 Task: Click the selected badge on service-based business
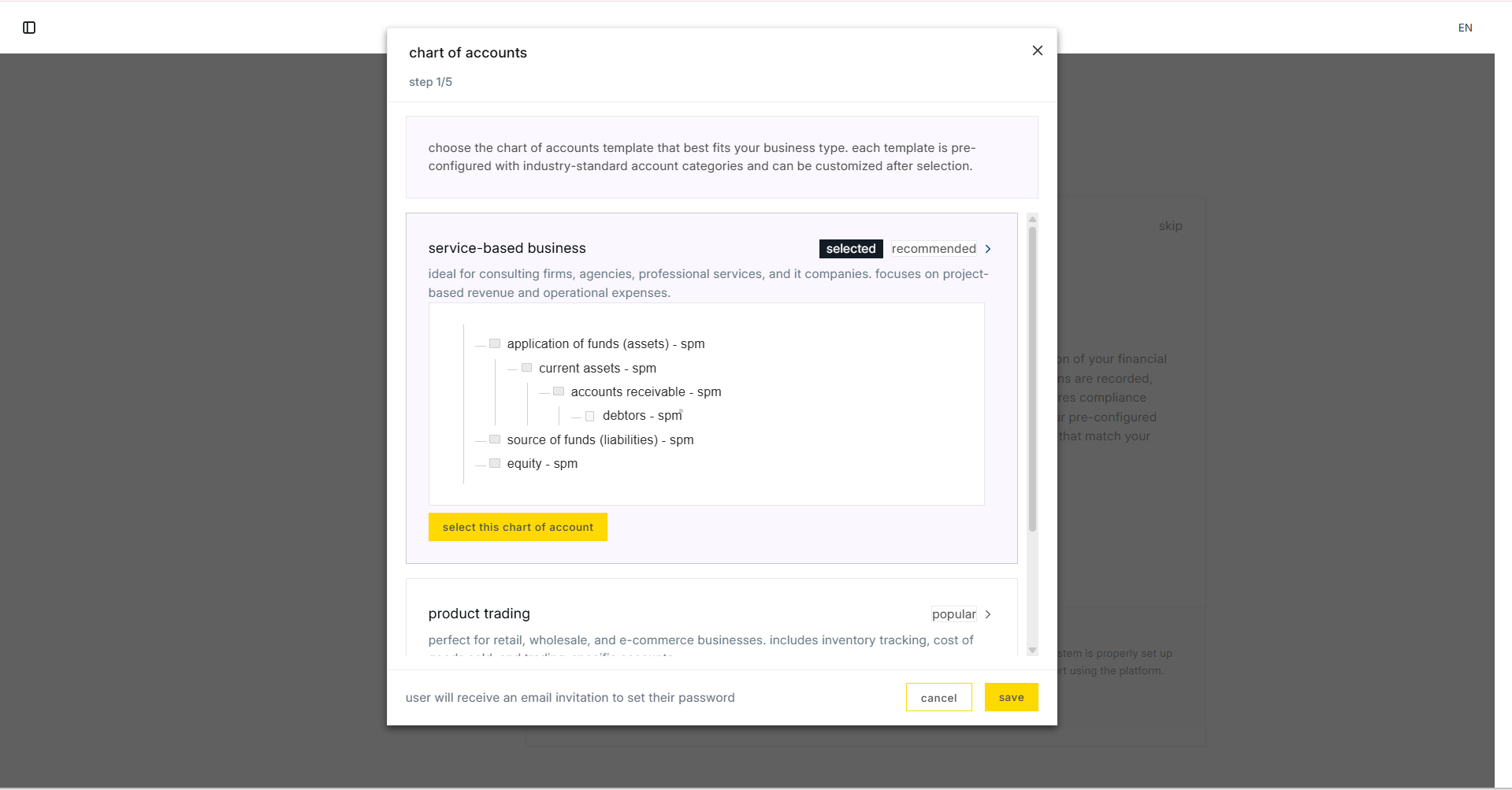[851, 248]
